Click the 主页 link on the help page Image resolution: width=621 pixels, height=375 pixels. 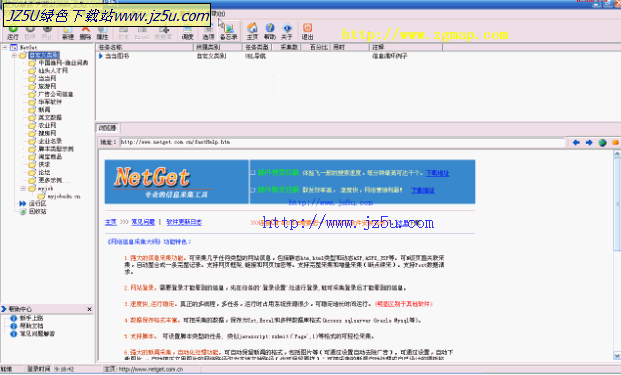point(110,222)
